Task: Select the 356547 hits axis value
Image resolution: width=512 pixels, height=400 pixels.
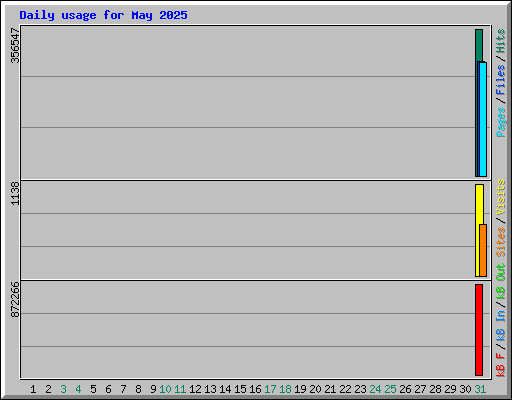Action: click(15, 45)
